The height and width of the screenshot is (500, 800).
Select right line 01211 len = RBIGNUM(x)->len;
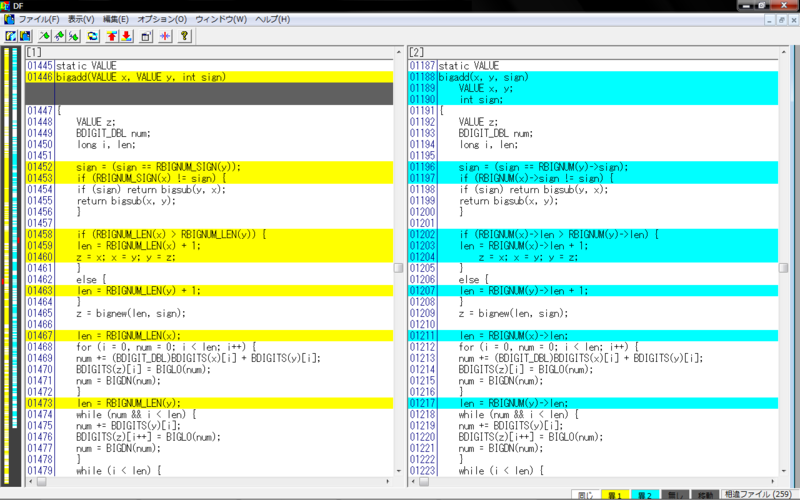point(593,335)
